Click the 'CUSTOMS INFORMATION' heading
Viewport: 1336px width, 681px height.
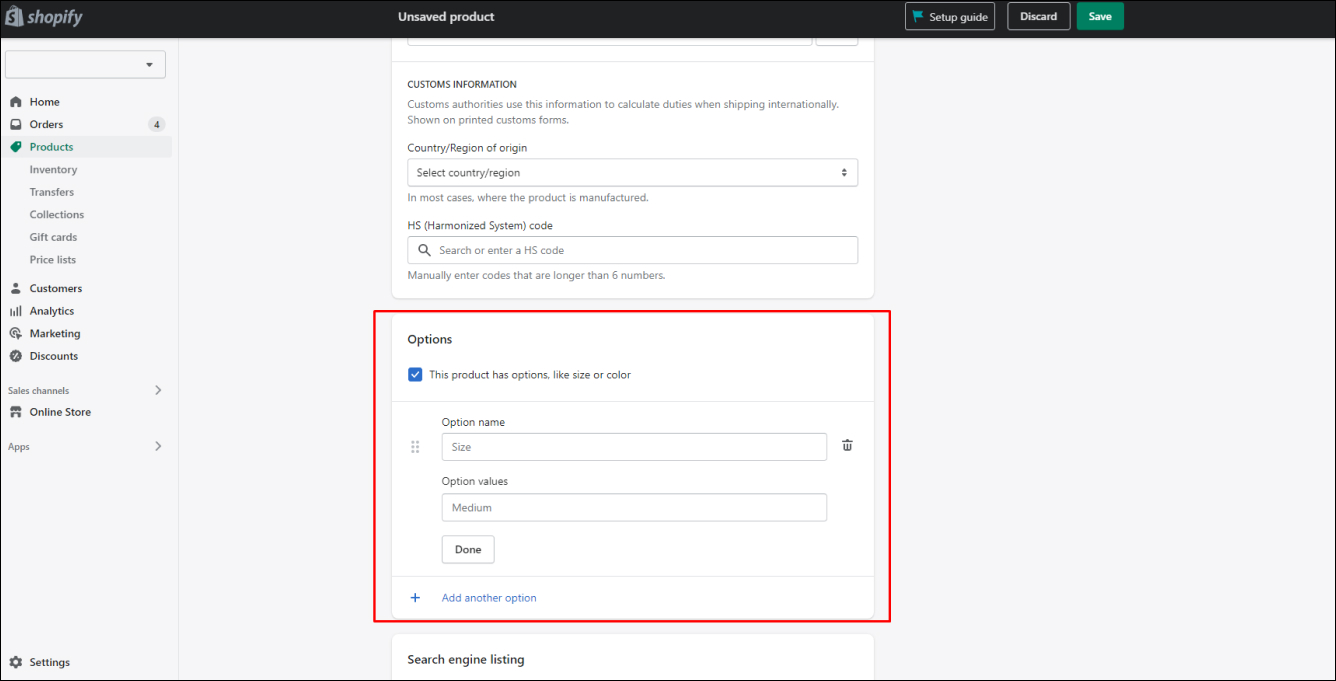462,85
